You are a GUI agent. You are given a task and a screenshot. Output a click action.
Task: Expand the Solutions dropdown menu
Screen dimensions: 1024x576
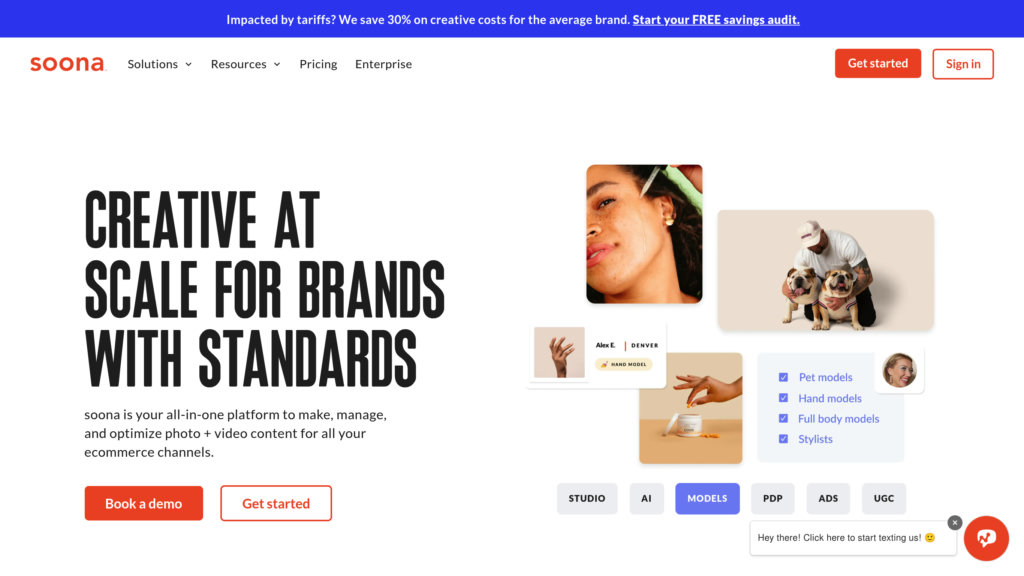(x=159, y=64)
